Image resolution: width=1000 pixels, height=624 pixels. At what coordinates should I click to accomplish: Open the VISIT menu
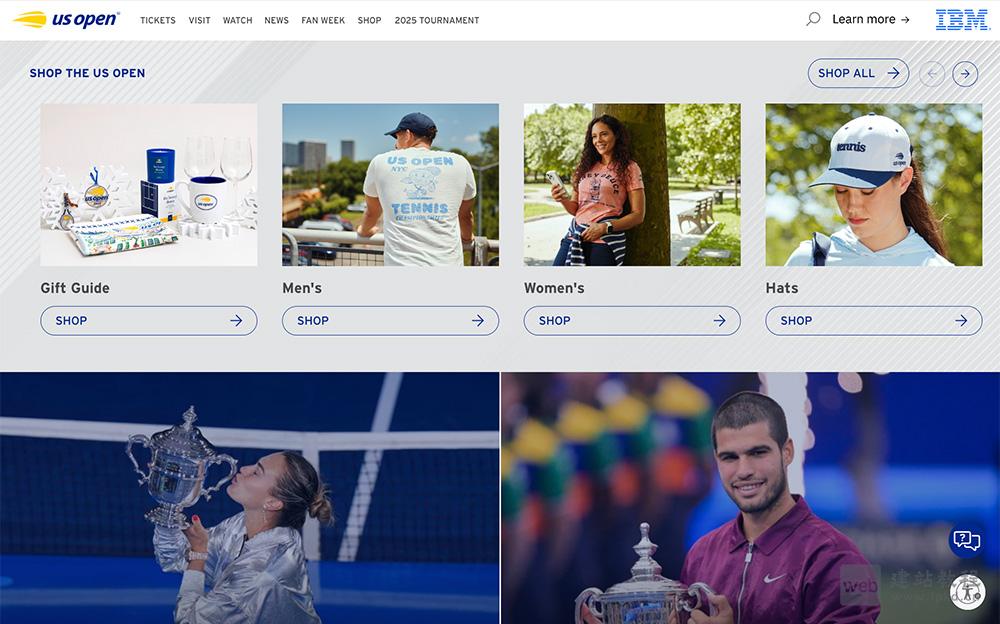tap(199, 20)
